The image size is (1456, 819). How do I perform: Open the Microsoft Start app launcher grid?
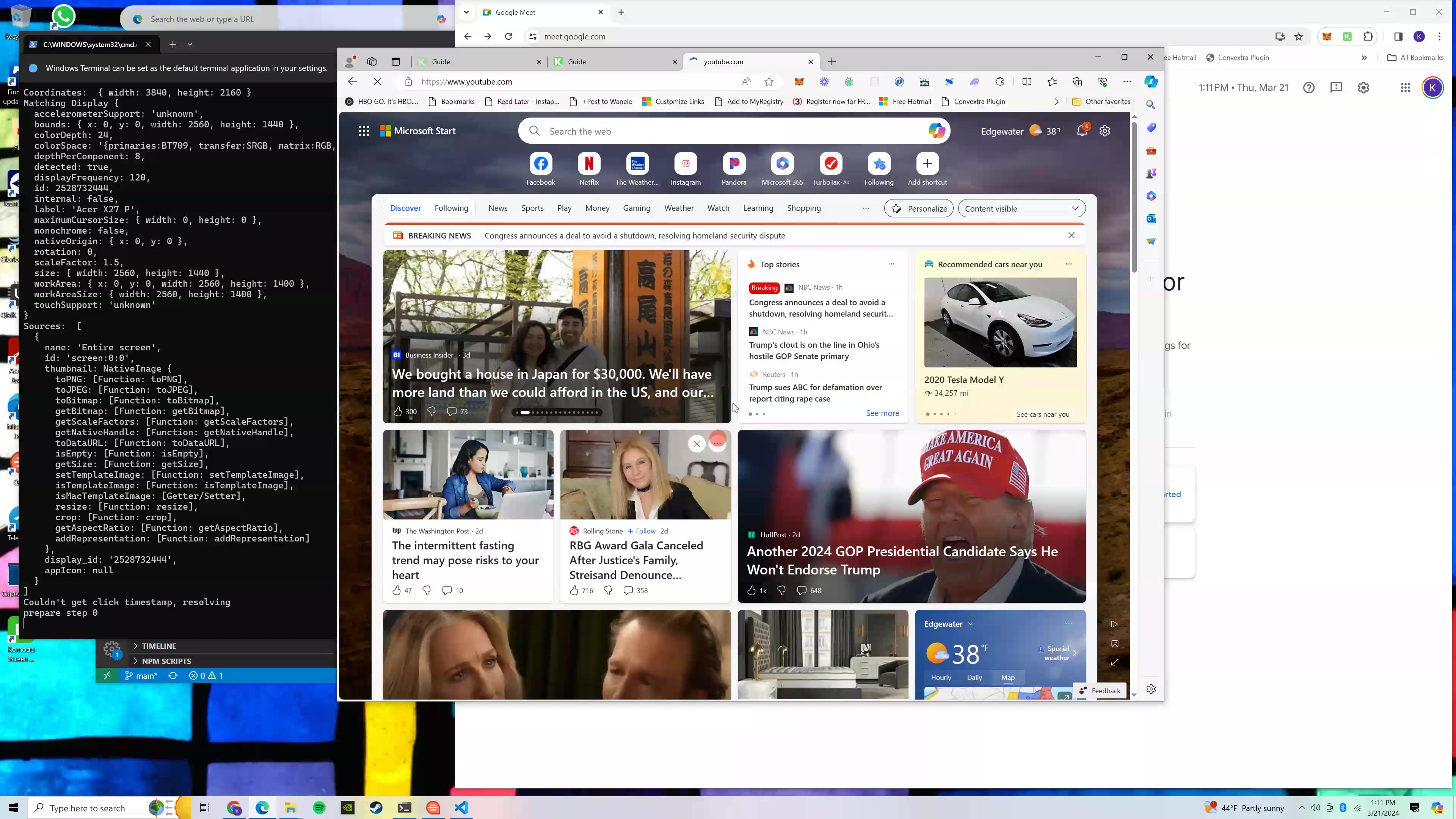[364, 131]
